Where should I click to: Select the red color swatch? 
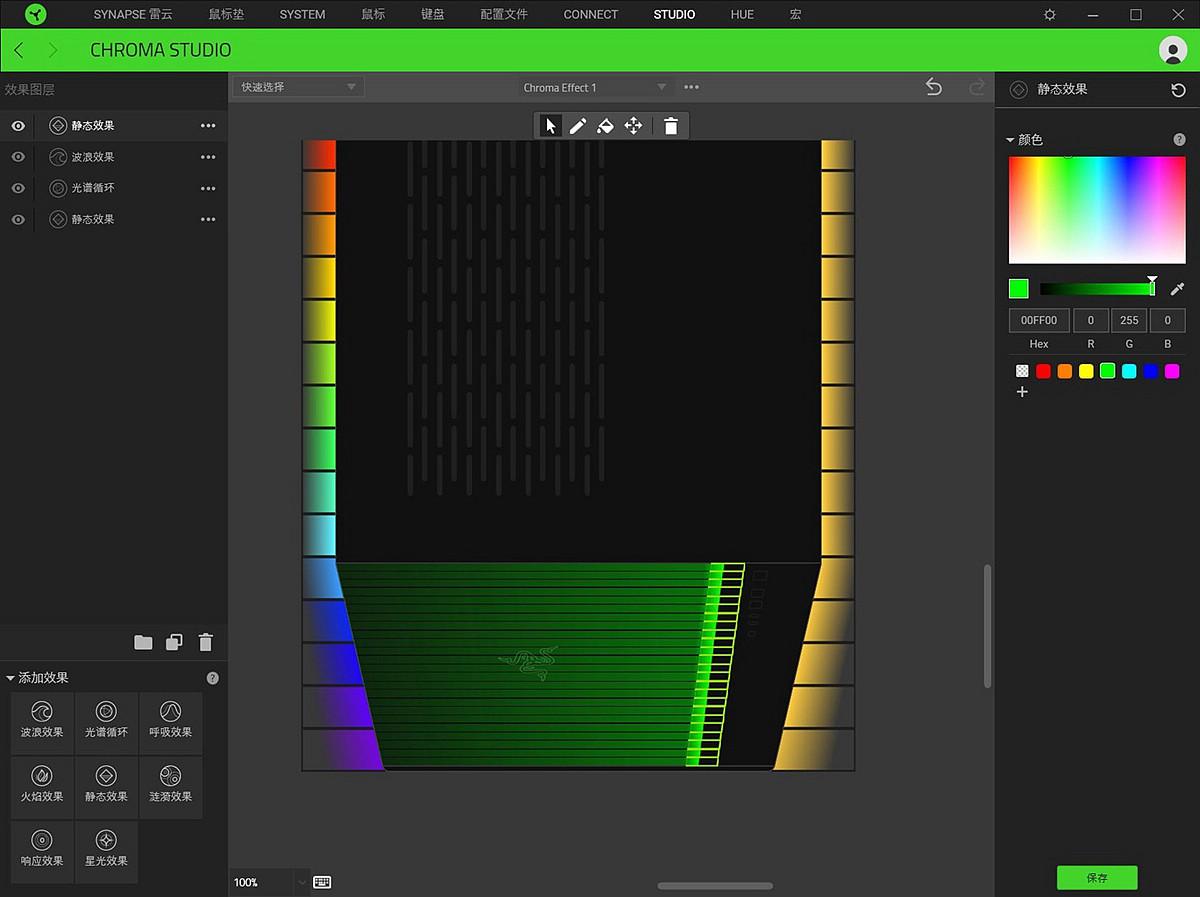pyautogui.click(x=1043, y=371)
